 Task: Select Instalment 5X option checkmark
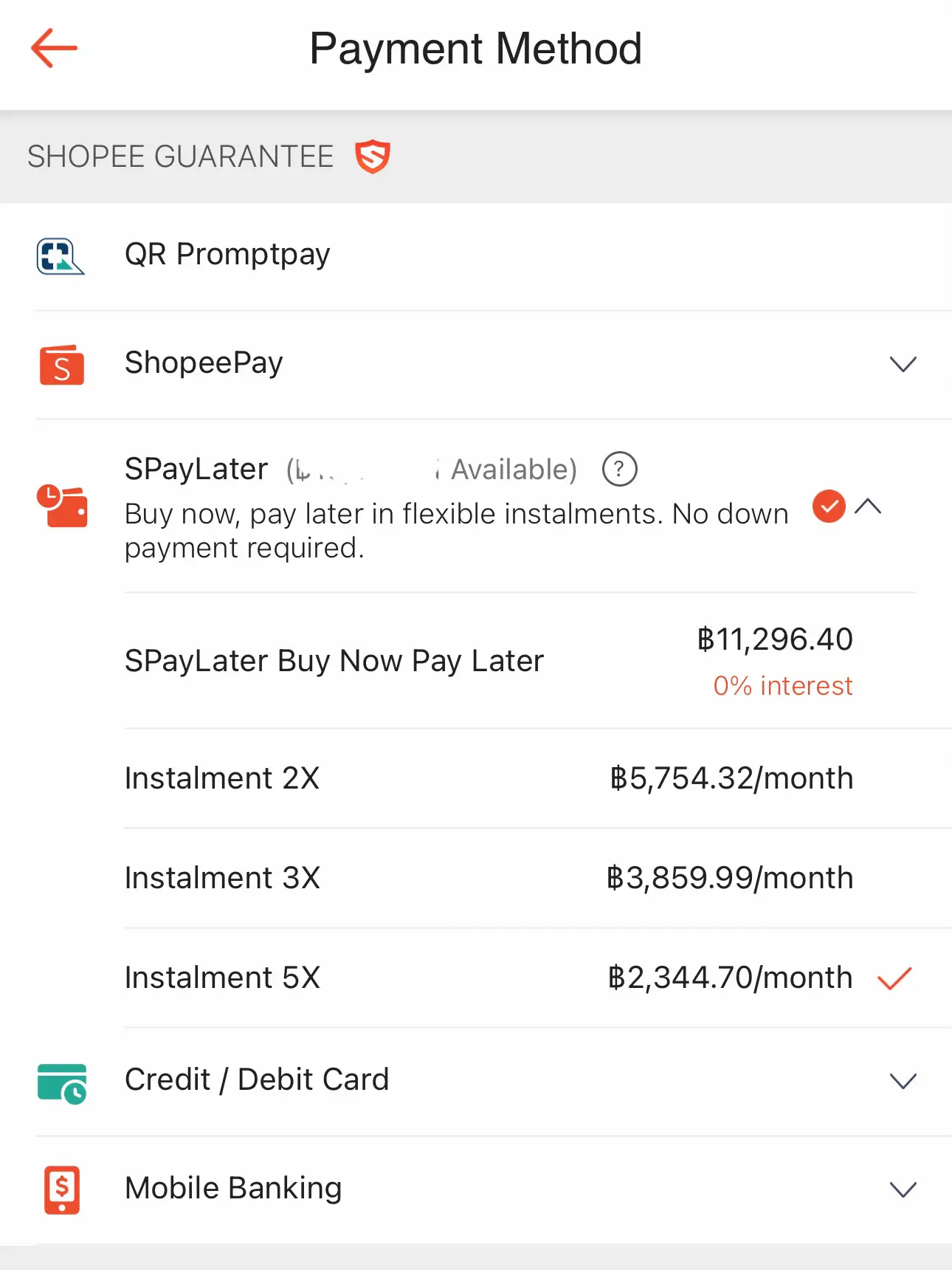pos(894,978)
